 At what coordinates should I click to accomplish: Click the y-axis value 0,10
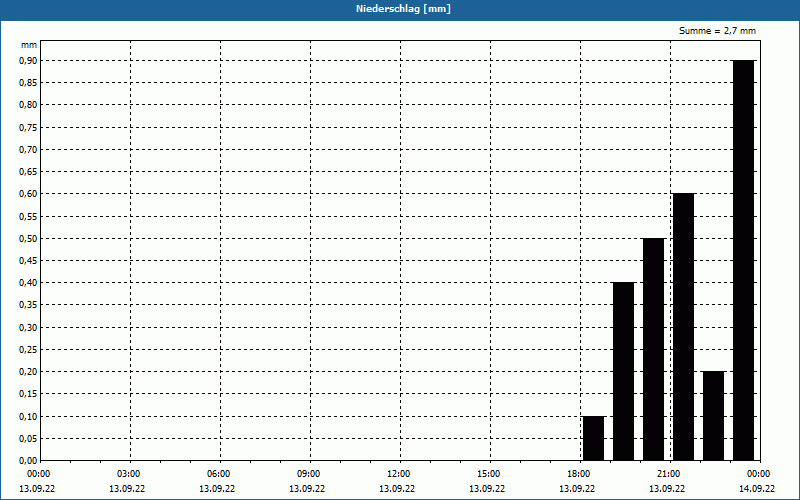(x=28, y=416)
